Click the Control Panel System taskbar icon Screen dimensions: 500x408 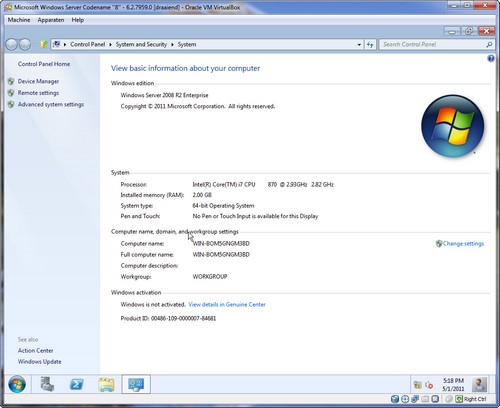pyautogui.click(x=136, y=384)
